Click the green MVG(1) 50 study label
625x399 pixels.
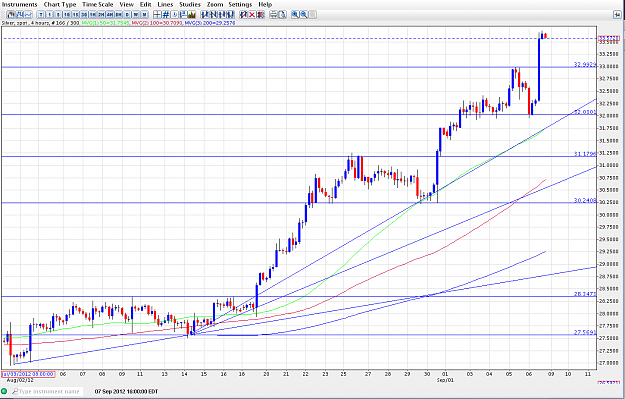pos(106,23)
